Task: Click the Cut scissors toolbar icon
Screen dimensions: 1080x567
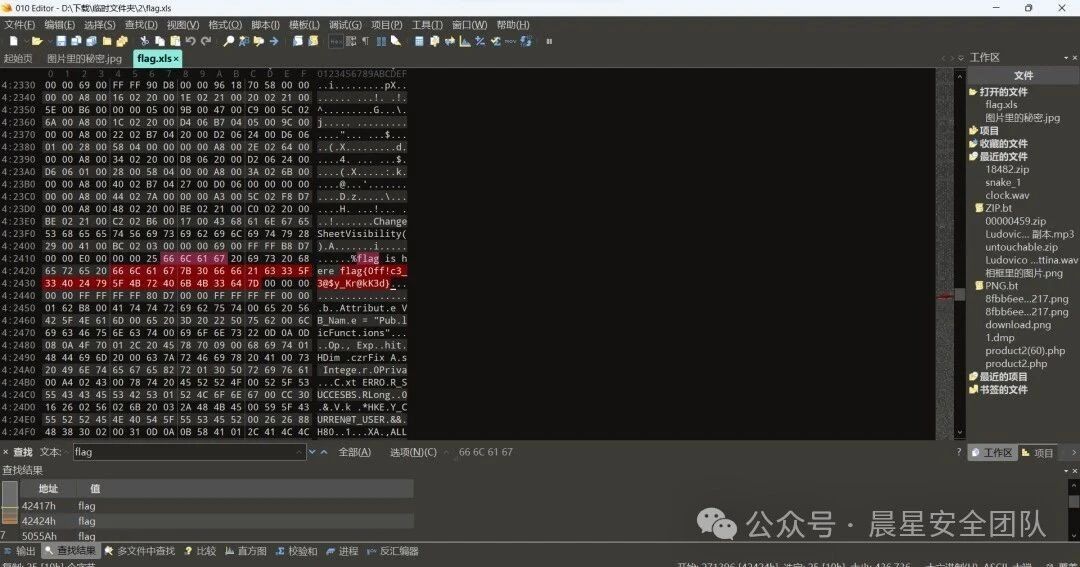Action: click(x=144, y=41)
